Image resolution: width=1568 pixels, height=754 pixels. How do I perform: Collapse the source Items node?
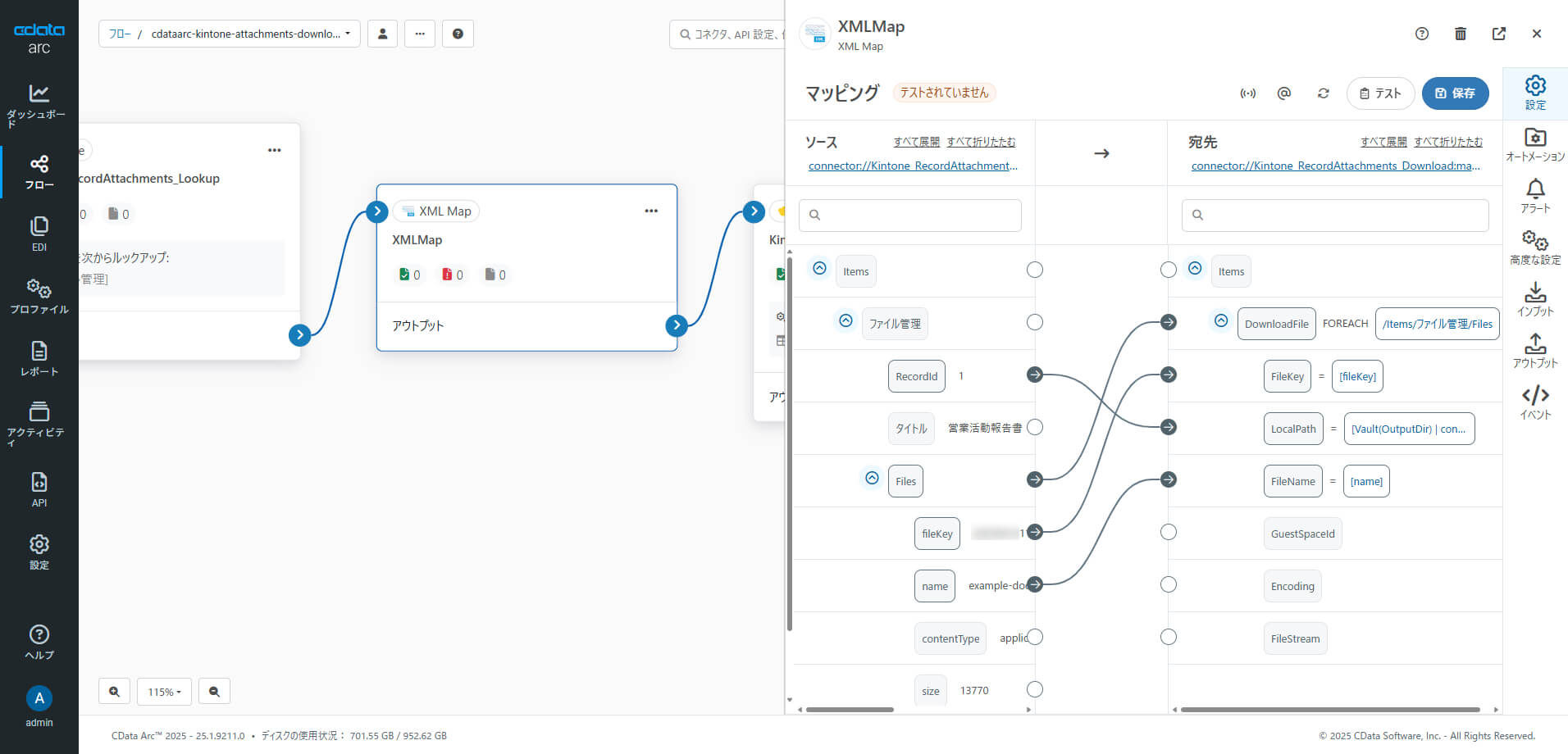click(819, 268)
